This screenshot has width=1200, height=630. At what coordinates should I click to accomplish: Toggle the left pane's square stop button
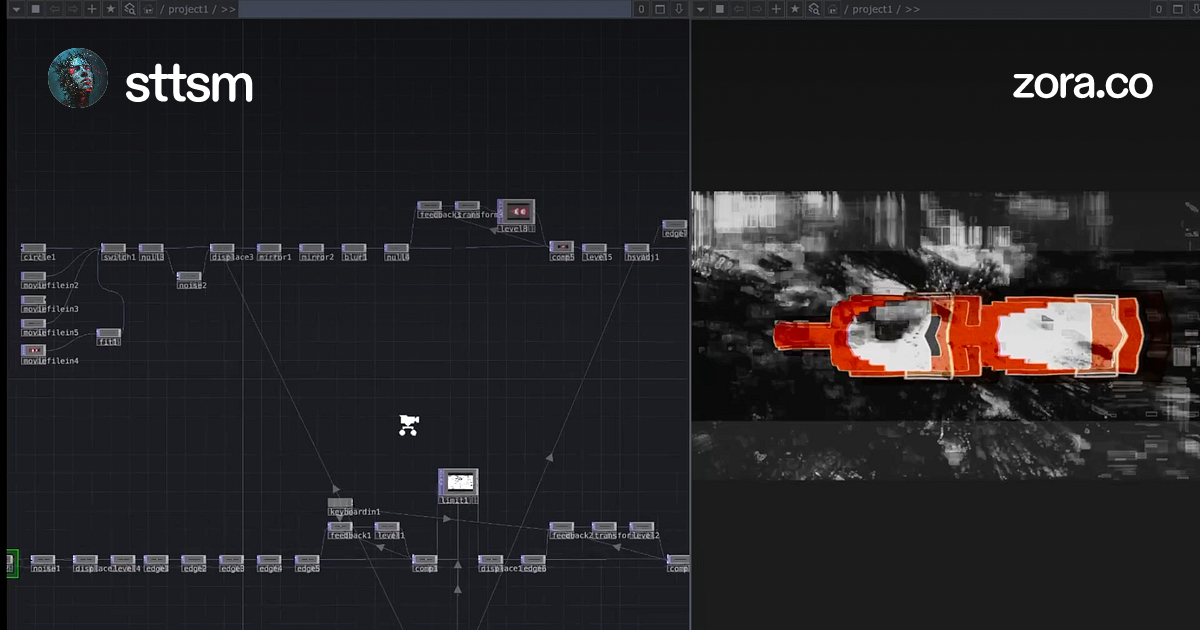coord(35,9)
